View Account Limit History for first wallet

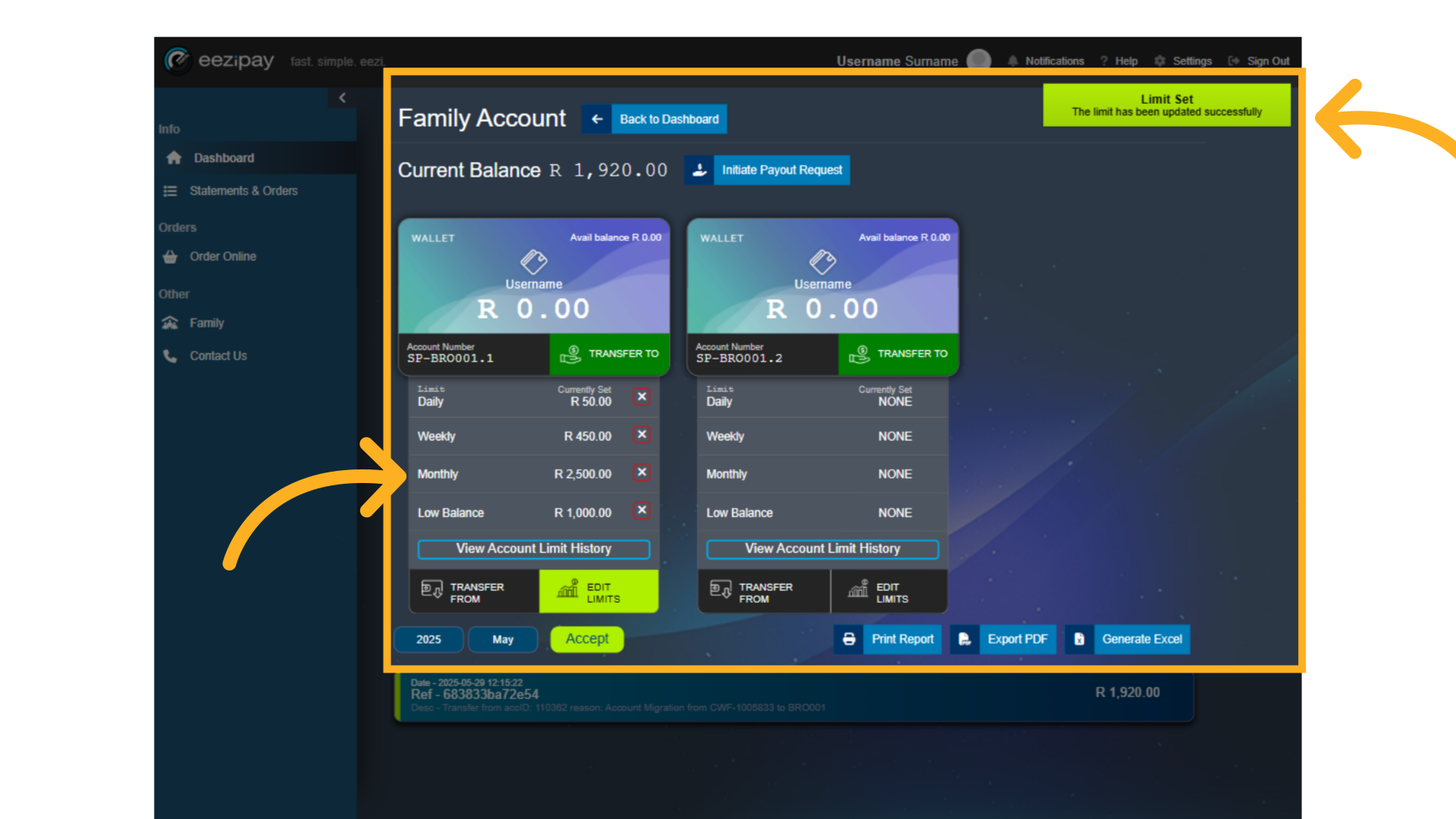[x=534, y=549]
